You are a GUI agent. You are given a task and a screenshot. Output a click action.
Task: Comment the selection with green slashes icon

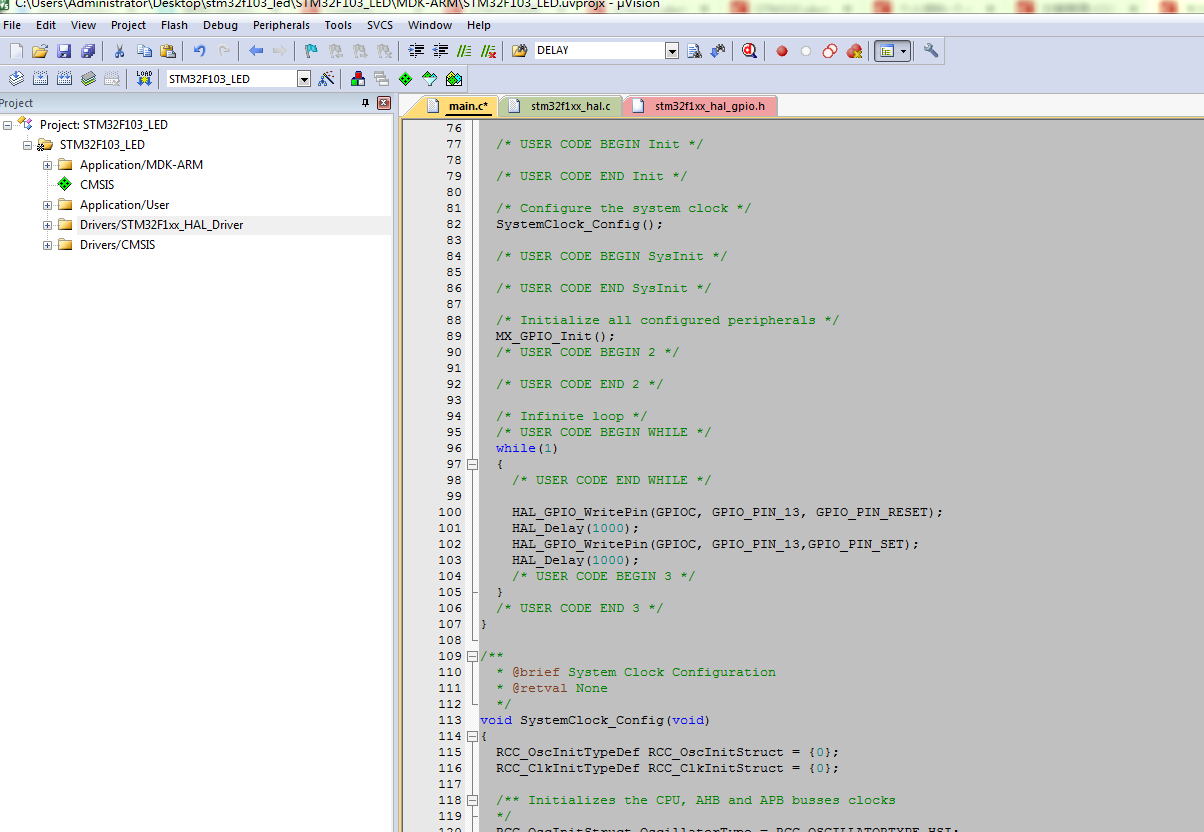click(464, 51)
